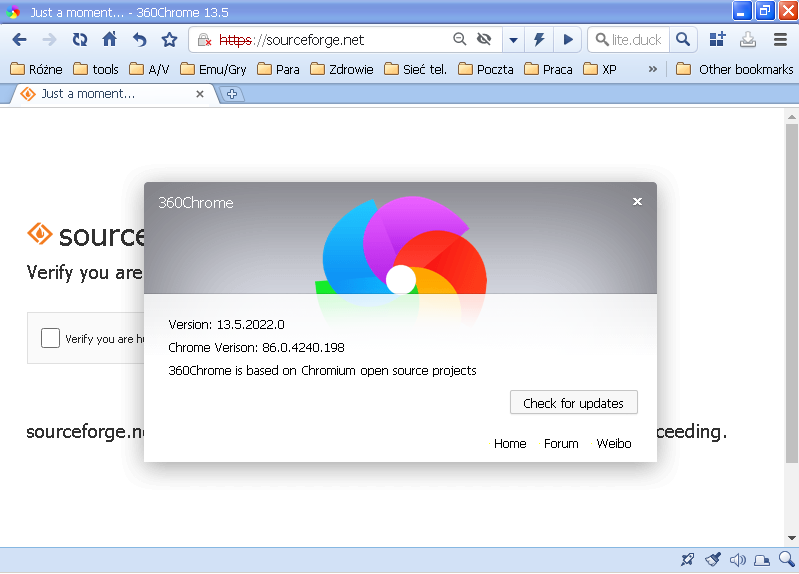Click the pin icon in status bar
The height and width of the screenshot is (574, 799).
[x=687, y=560]
